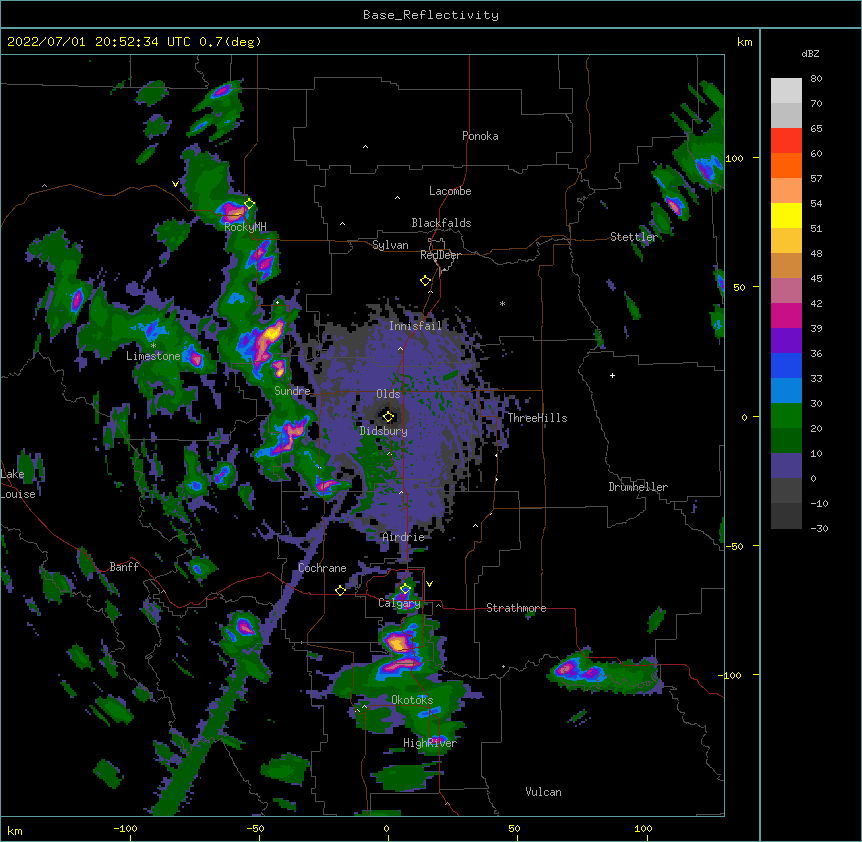This screenshot has width=862, height=842.
Task: Click the -100 tick on the bottom axis
Action: pyautogui.click(x=125, y=828)
